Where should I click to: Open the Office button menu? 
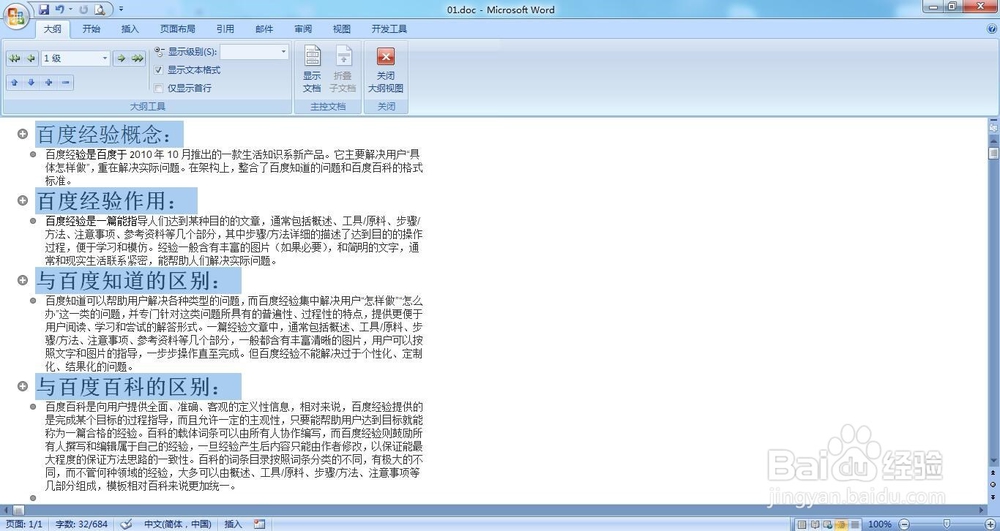point(15,15)
